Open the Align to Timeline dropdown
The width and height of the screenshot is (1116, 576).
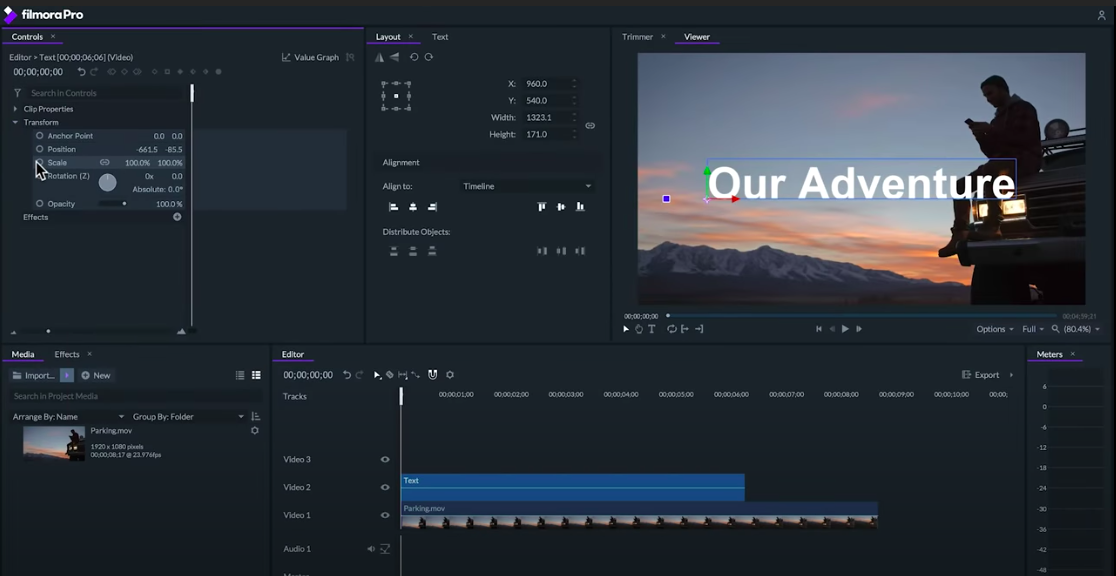point(527,186)
